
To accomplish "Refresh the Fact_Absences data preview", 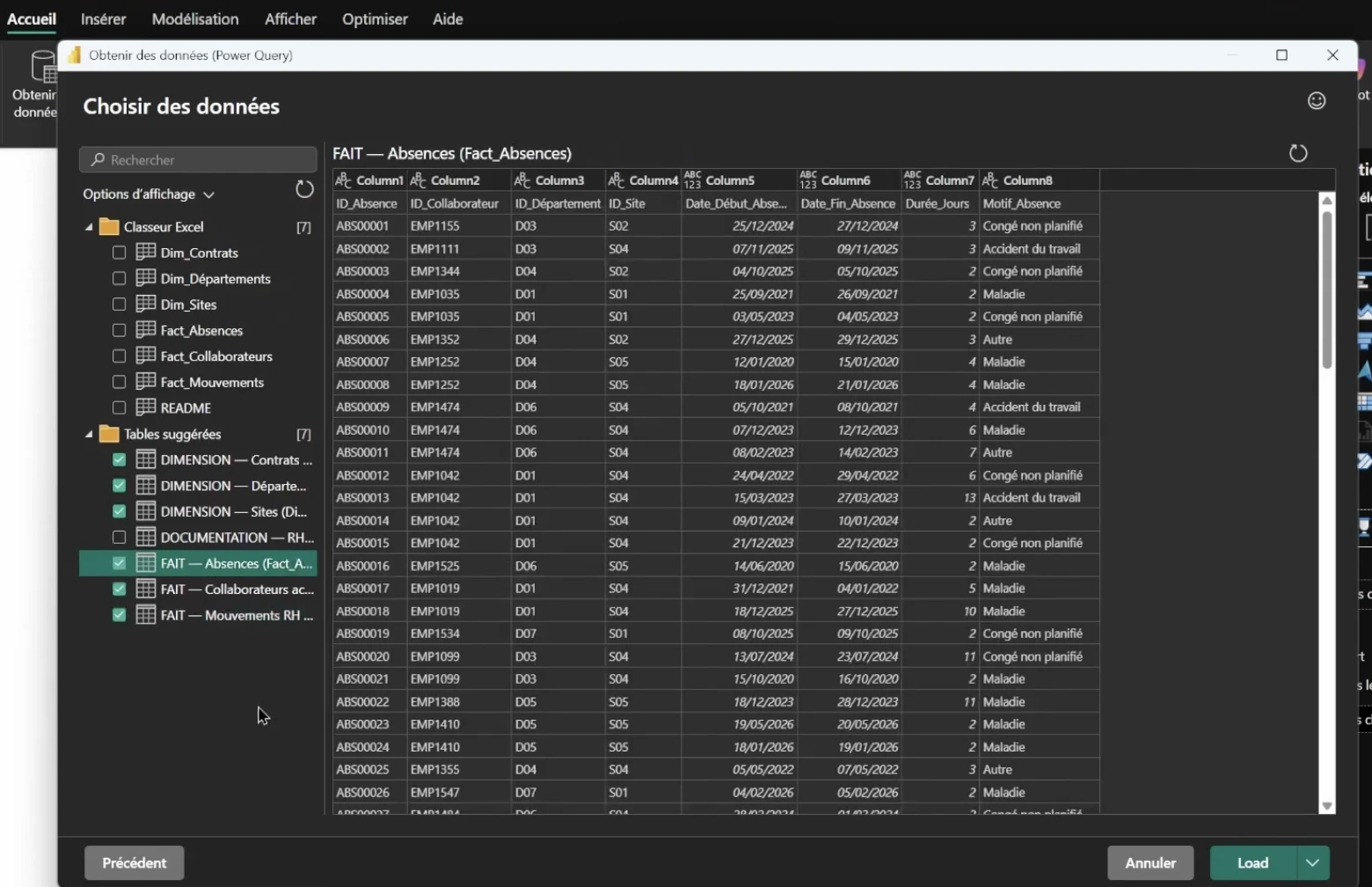I will click(x=1297, y=153).
